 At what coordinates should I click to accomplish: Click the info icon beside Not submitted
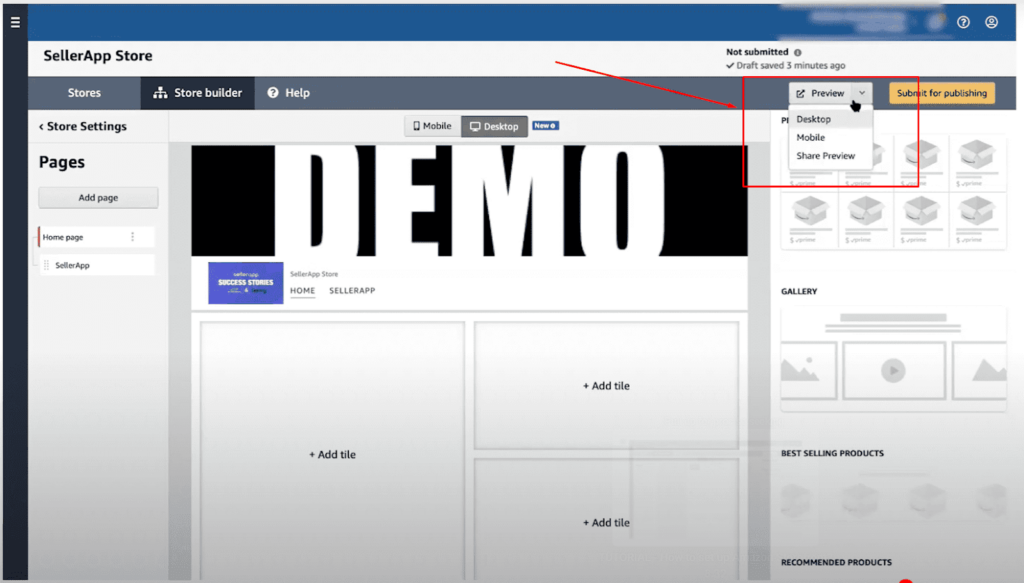coord(798,52)
